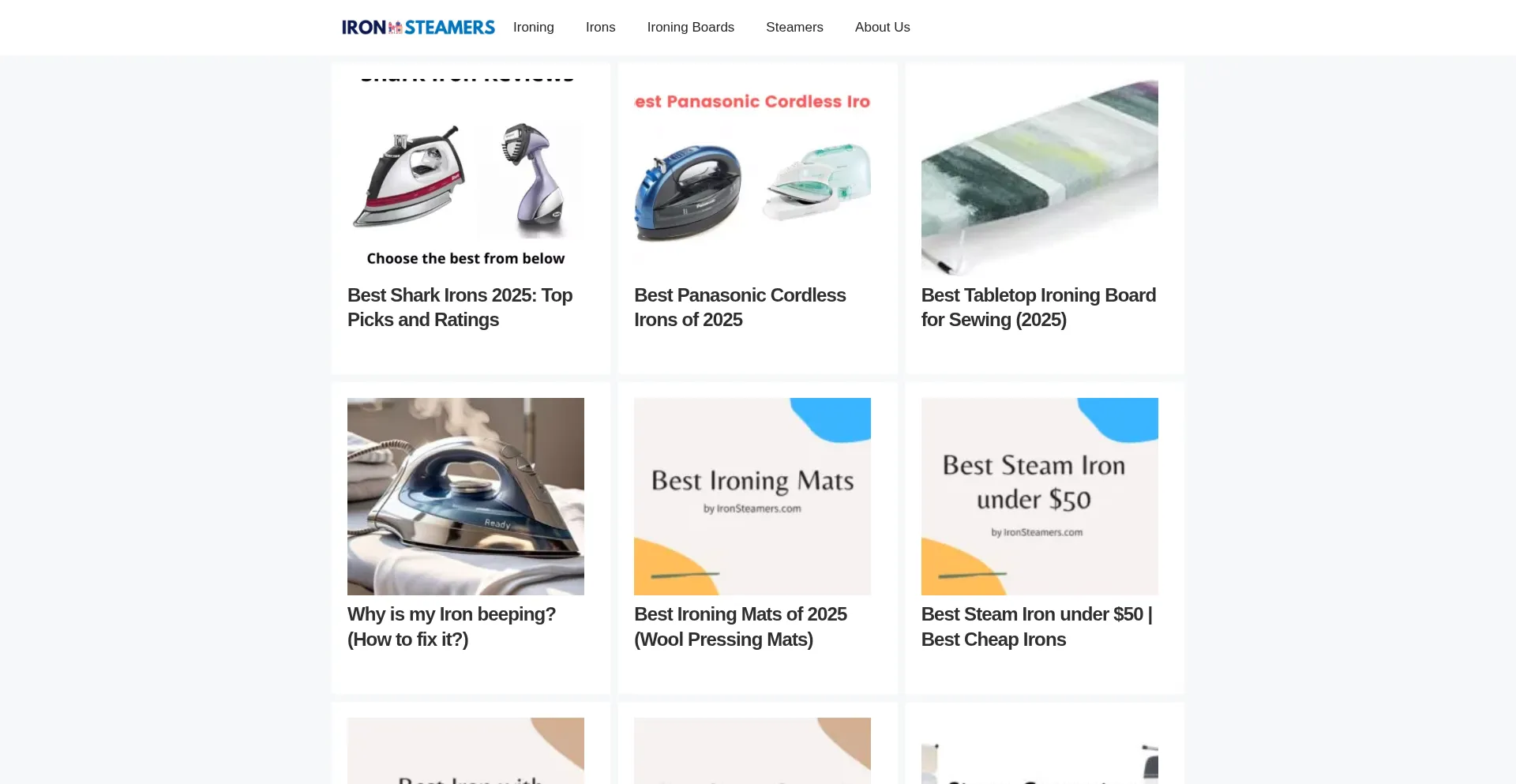Click Best Steam Iron under $50 banner
1516x784 pixels.
[x=1040, y=497]
